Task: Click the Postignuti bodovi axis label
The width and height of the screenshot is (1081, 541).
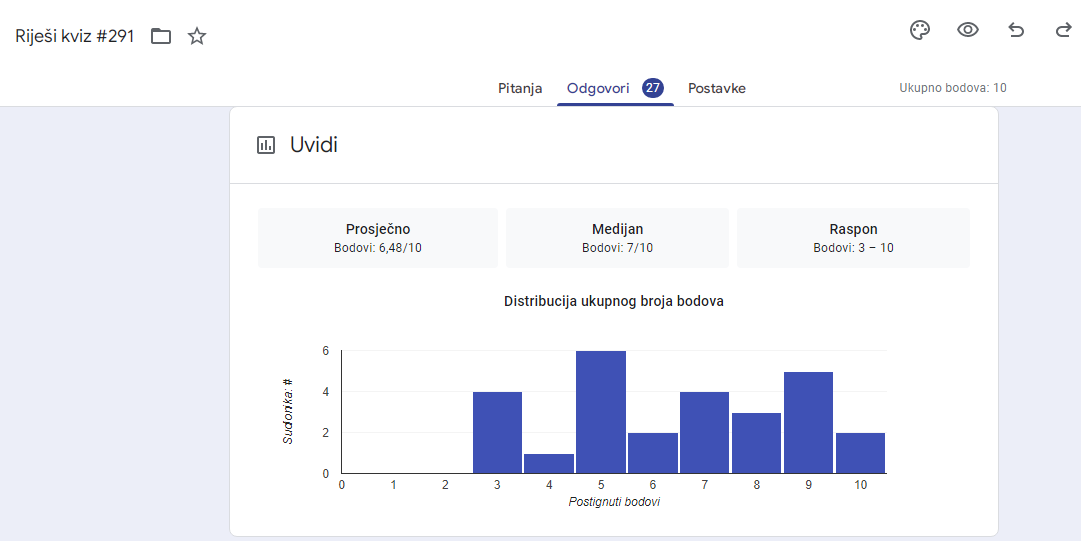Action: pos(614,502)
